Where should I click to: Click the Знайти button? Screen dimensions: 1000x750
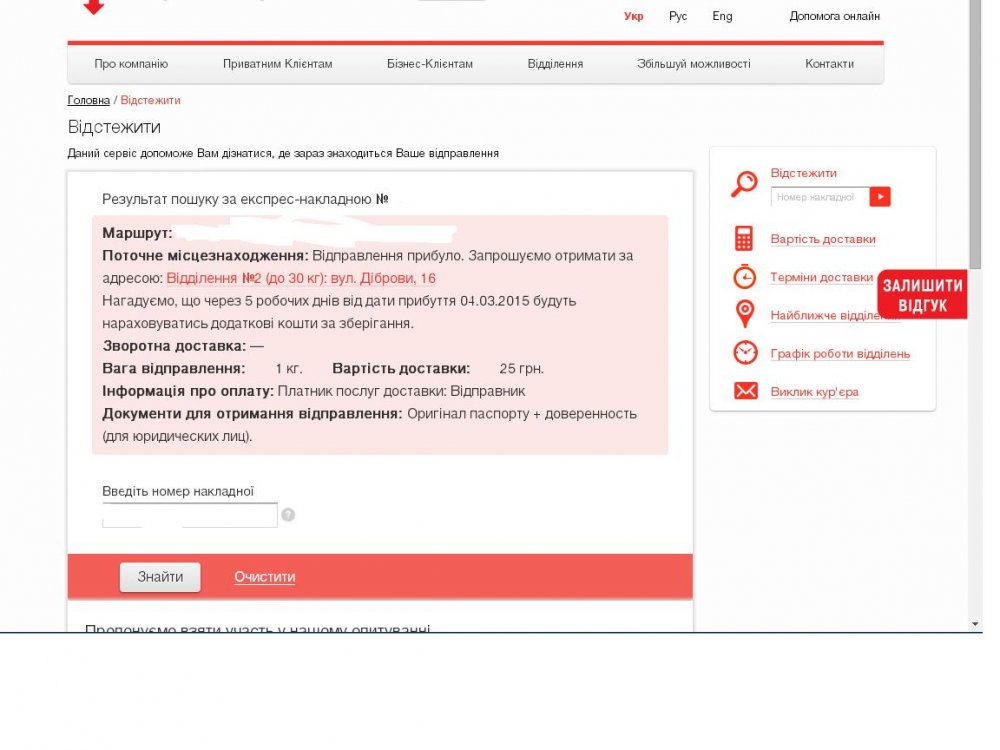(160, 577)
